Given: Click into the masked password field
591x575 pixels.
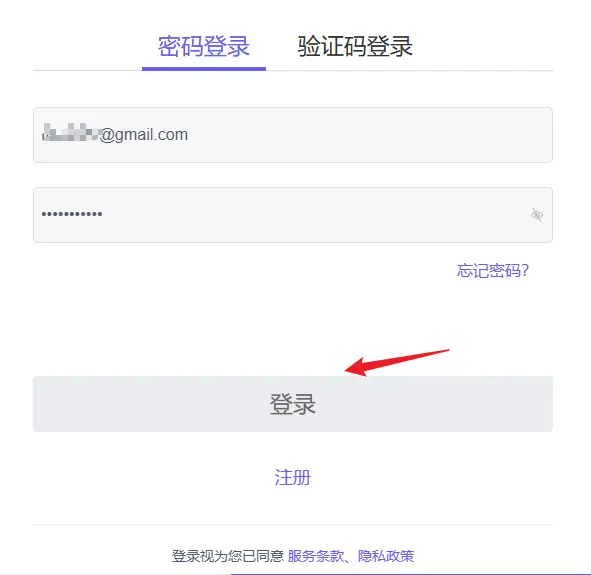Looking at the screenshot, I should coord(293,215).
